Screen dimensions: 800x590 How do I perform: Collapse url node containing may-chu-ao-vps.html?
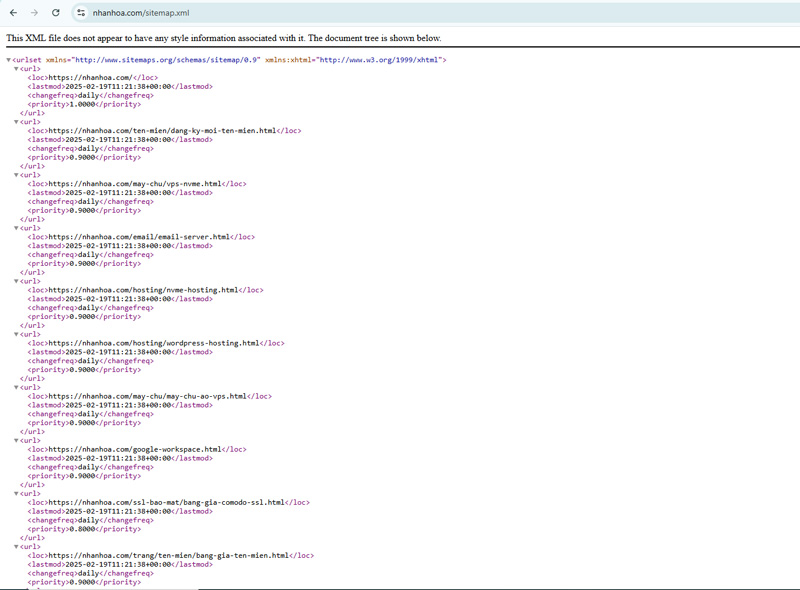point(17,387)
